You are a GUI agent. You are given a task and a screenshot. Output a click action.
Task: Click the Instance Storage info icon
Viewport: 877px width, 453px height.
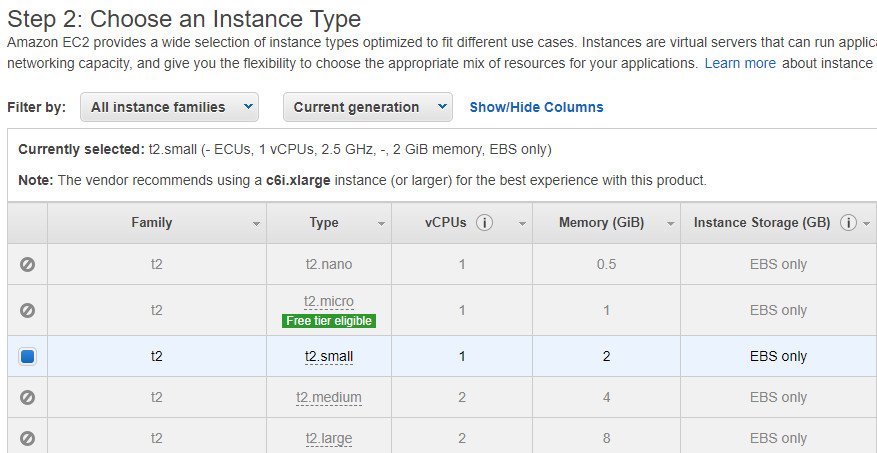(x=848, y=223)
